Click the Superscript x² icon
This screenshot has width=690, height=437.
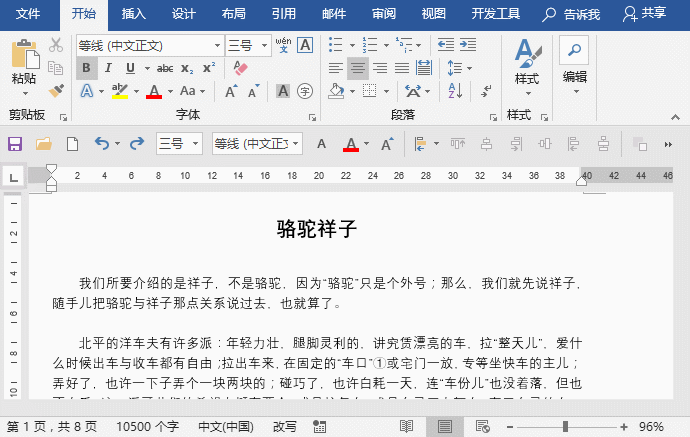click(209, 68)
